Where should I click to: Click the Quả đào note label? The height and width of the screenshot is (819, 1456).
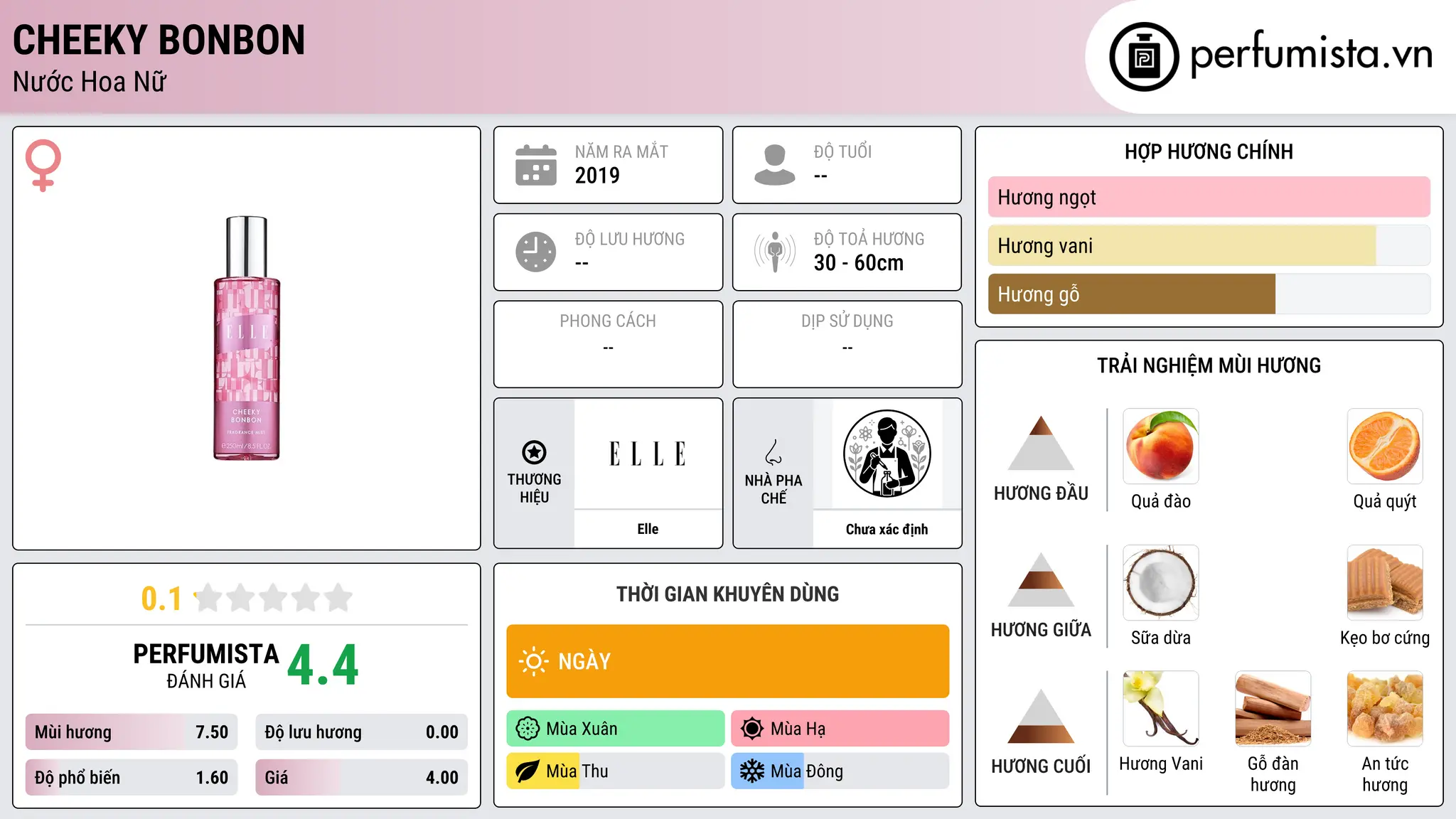point(1161,501)
